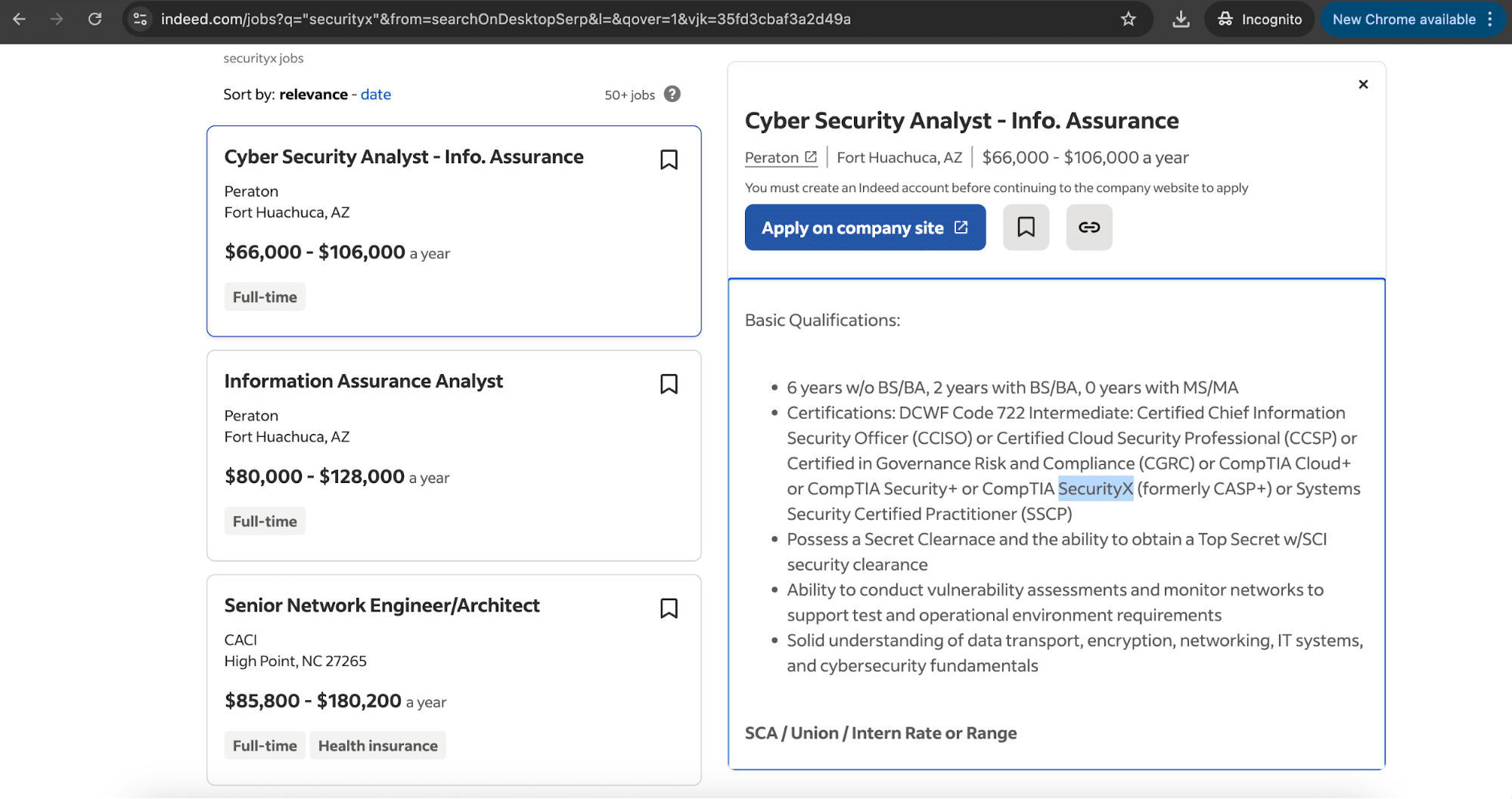This screenshot has height=799, width=1512.
Task: Save job using details panel bookmark
Action: (1026, 227)
